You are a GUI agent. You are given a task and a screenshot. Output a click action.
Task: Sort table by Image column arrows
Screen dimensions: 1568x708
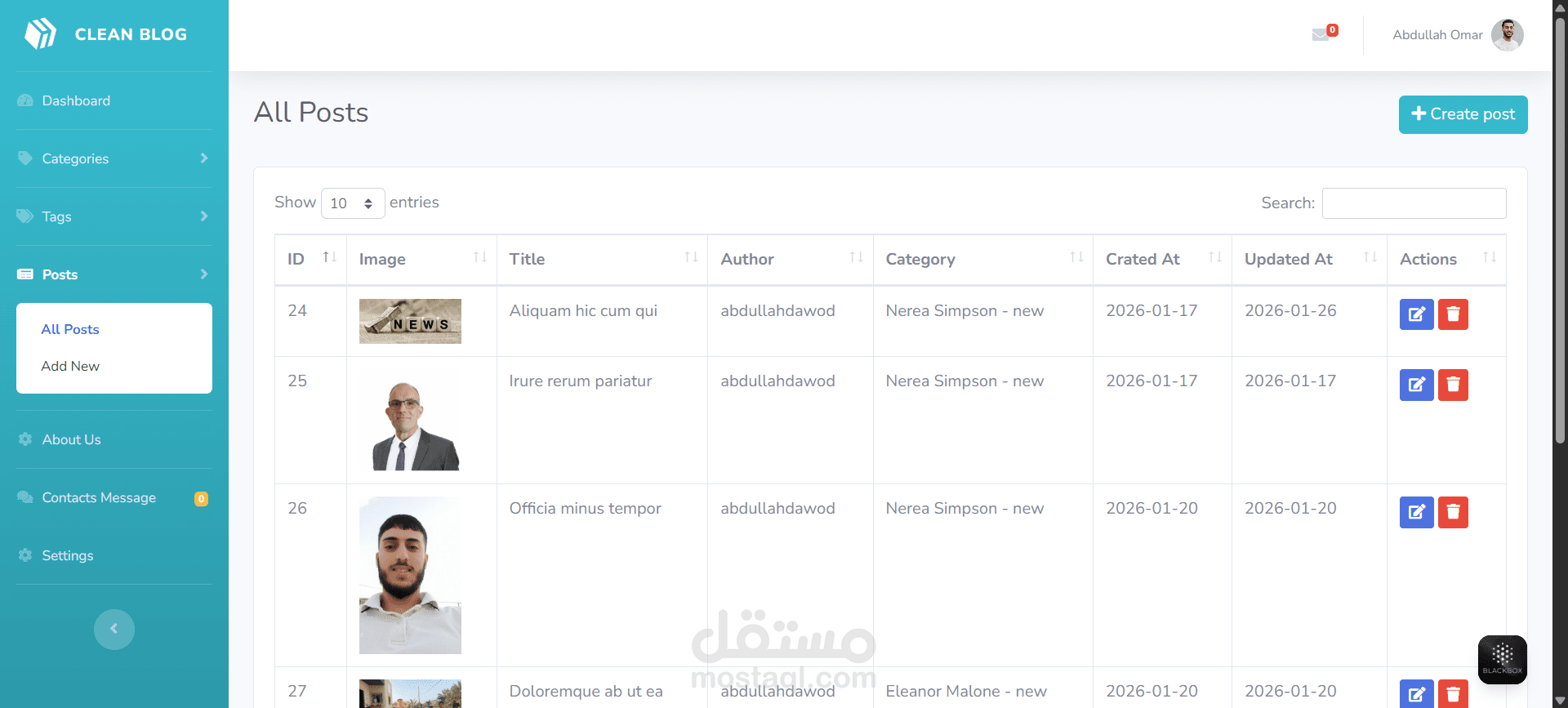pyautogui.click(x=480, y=257)
